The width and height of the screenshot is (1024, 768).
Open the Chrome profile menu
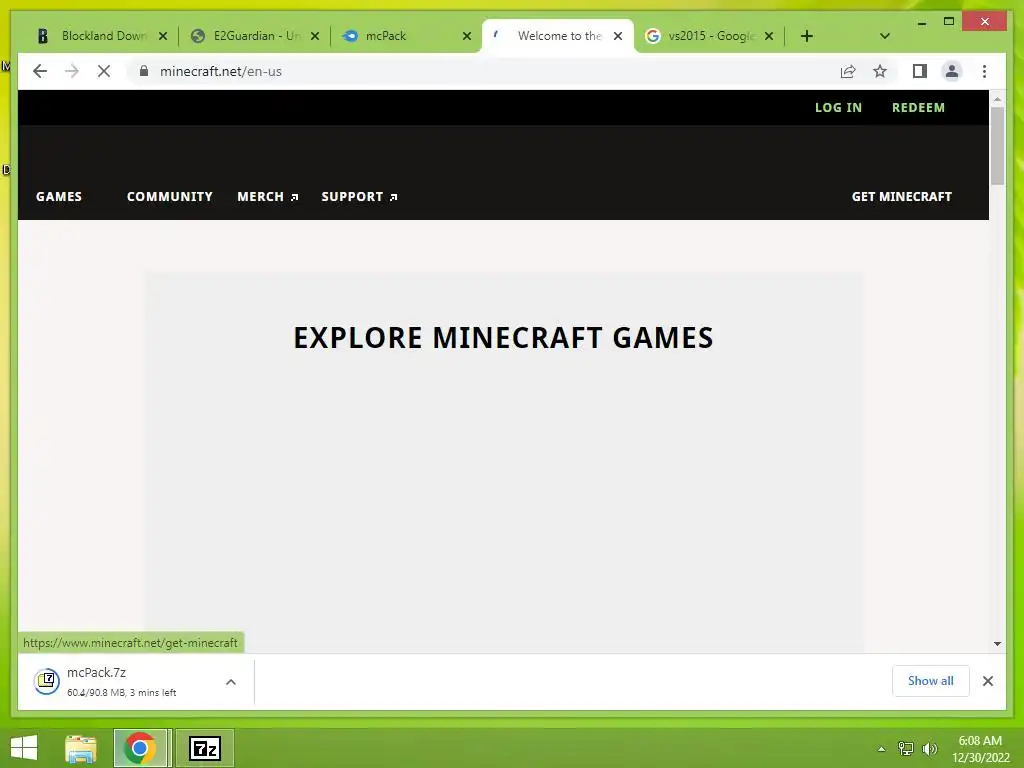click(x=952, y=71)
